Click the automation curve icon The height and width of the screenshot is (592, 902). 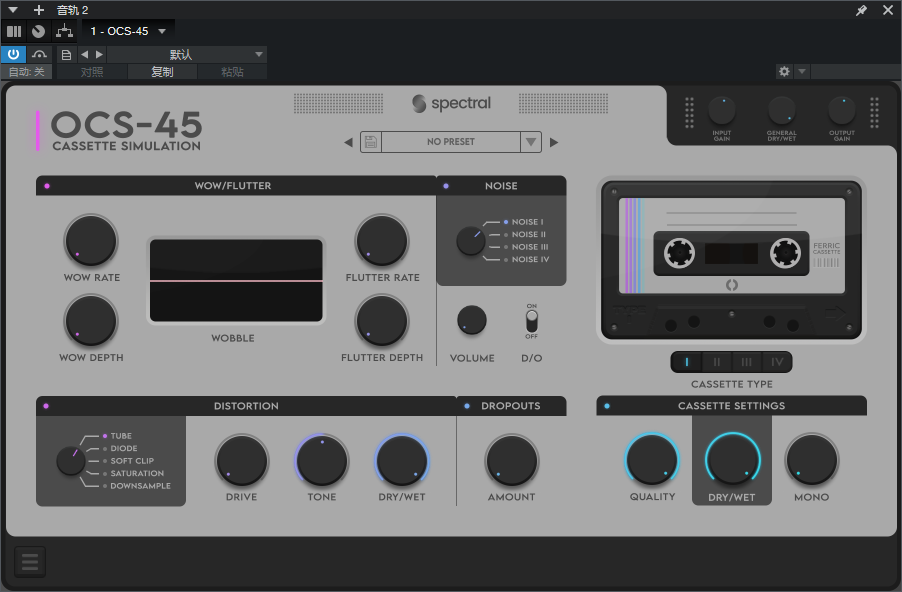tap(39, 54)
